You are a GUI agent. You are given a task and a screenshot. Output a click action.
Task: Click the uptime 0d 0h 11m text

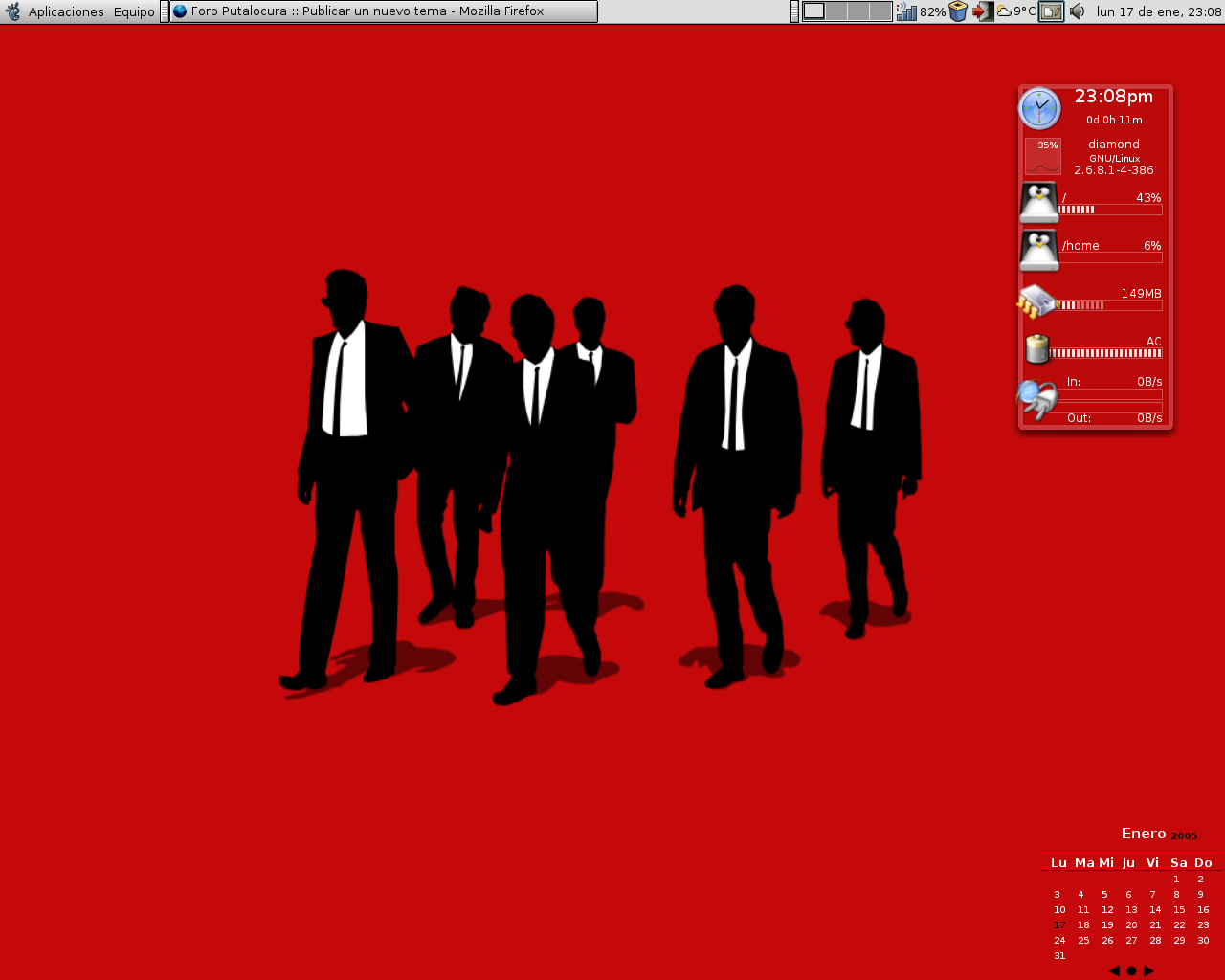pyautogui.click(x=1114, y=121)
